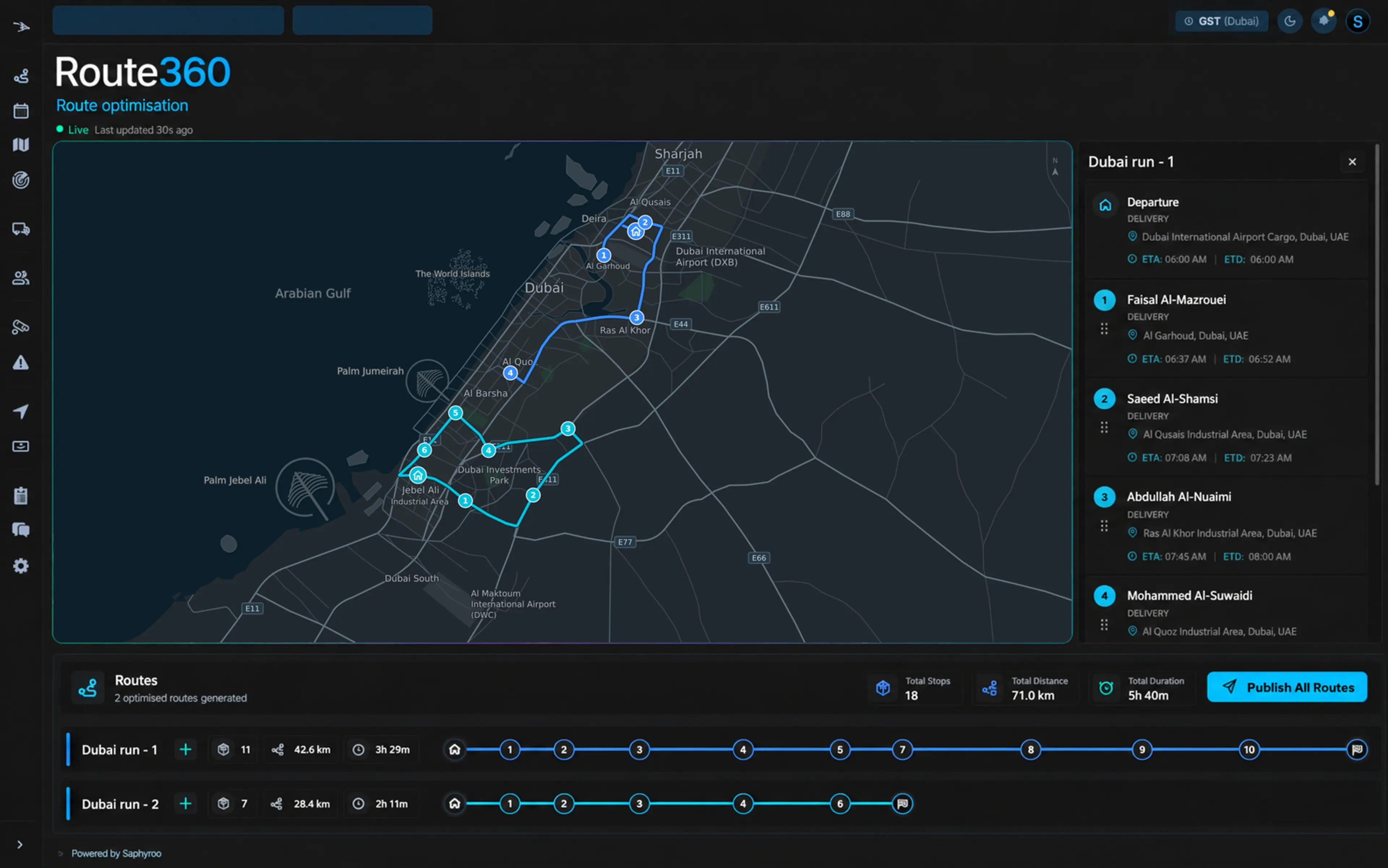The height and width of the screenshot is (868, 1388).
Task: Click the stop panel scrollbar
Action: click(x=1377, y=315)
